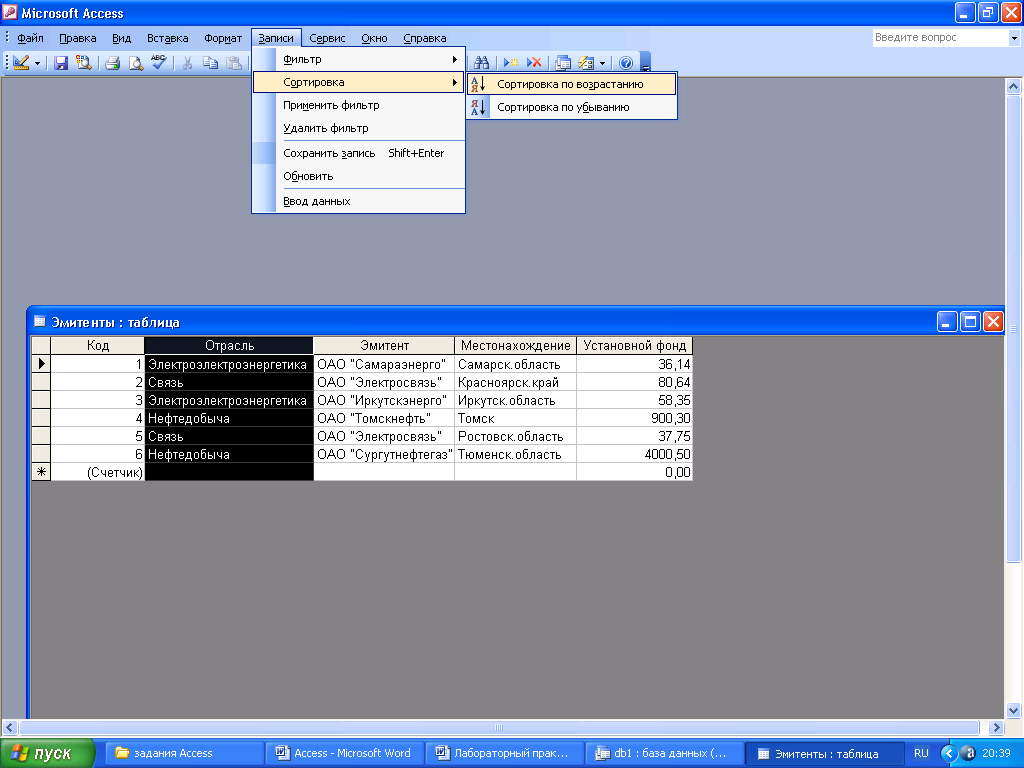The width and height of the screenshot is (1024, 768).
Task: Select Сохранить запись menu item
Action: pos(358,153)
